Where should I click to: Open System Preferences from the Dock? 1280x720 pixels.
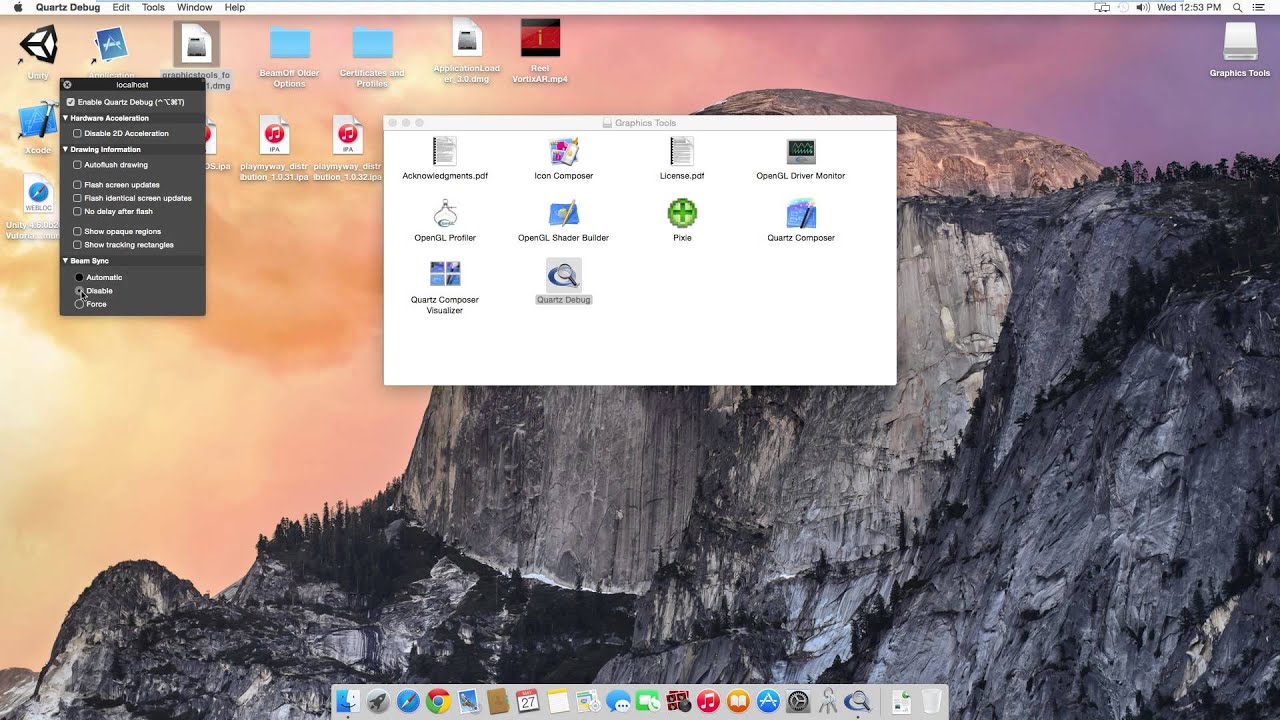(798, 701)
